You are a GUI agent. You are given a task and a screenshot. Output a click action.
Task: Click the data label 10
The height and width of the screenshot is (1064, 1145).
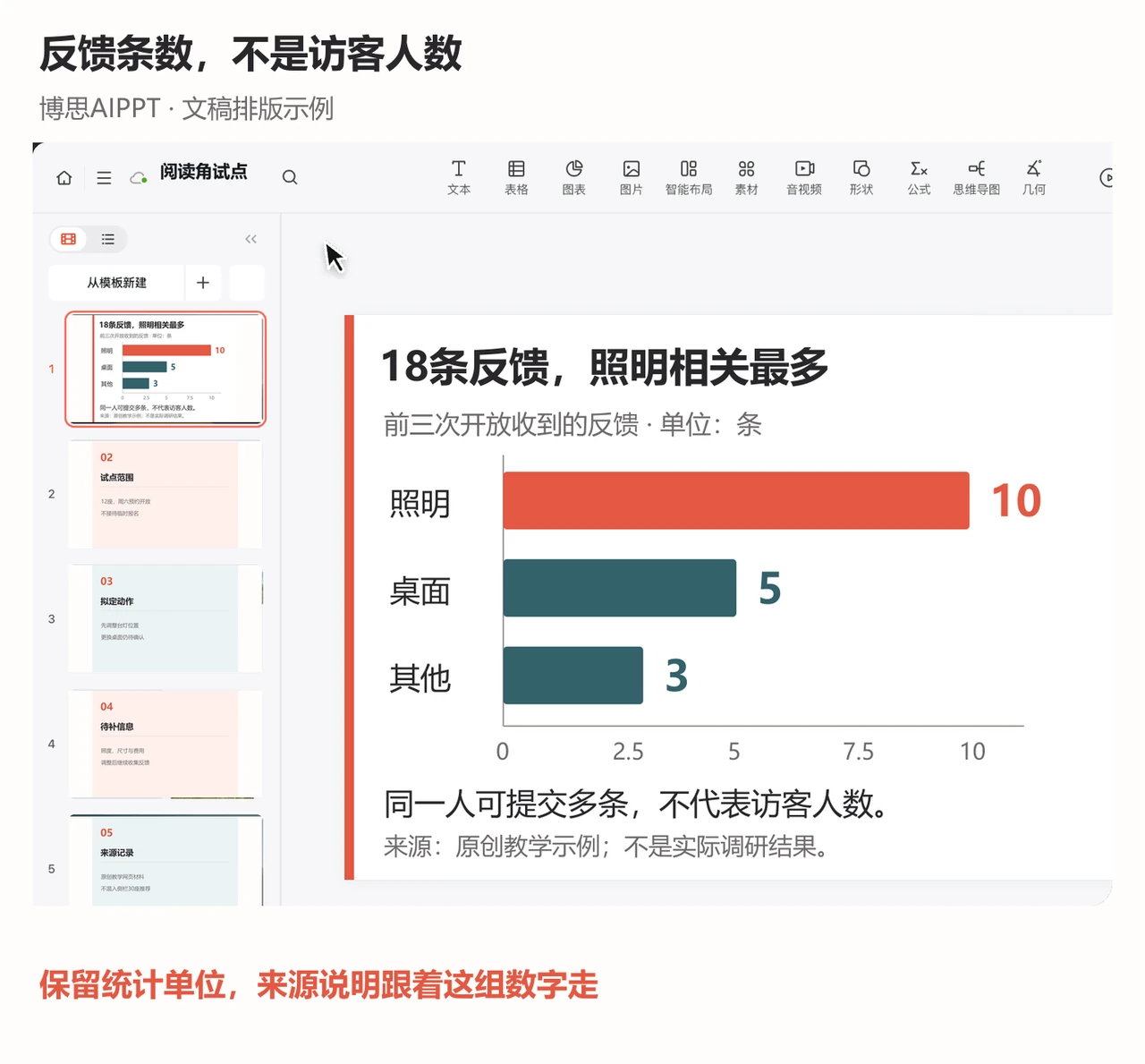coord(1016,500)
